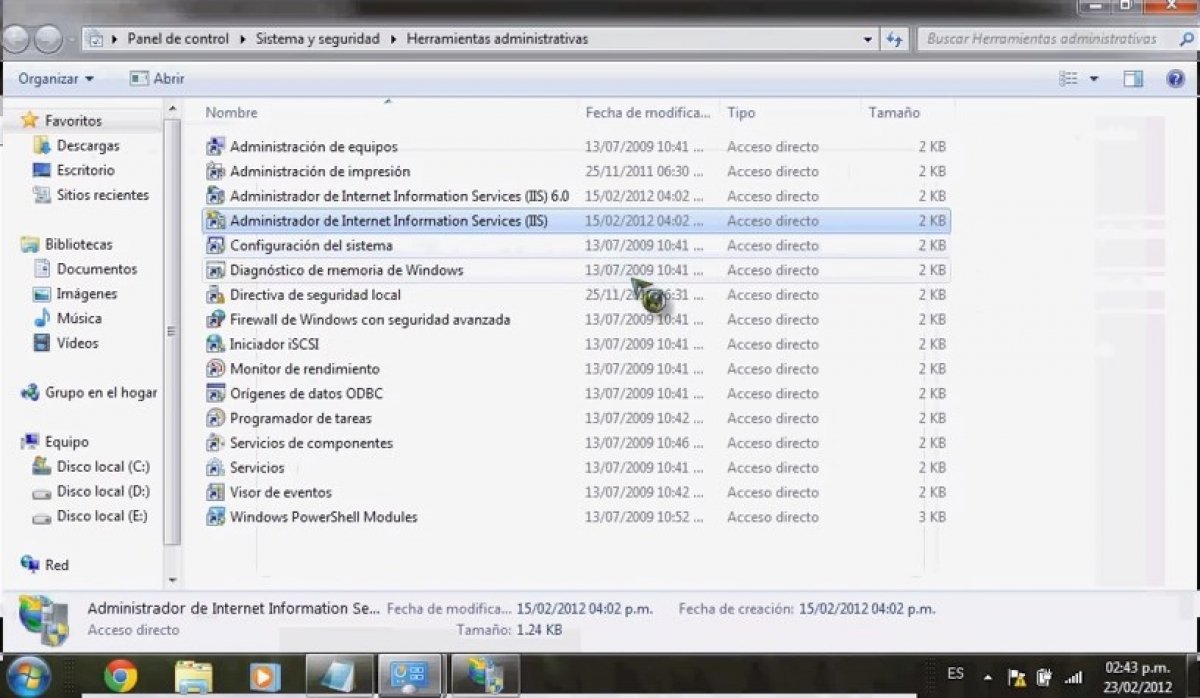This screenshot has width=1200, height=698.
Task: Click the Visor de eventos icon
Action: 215,492
